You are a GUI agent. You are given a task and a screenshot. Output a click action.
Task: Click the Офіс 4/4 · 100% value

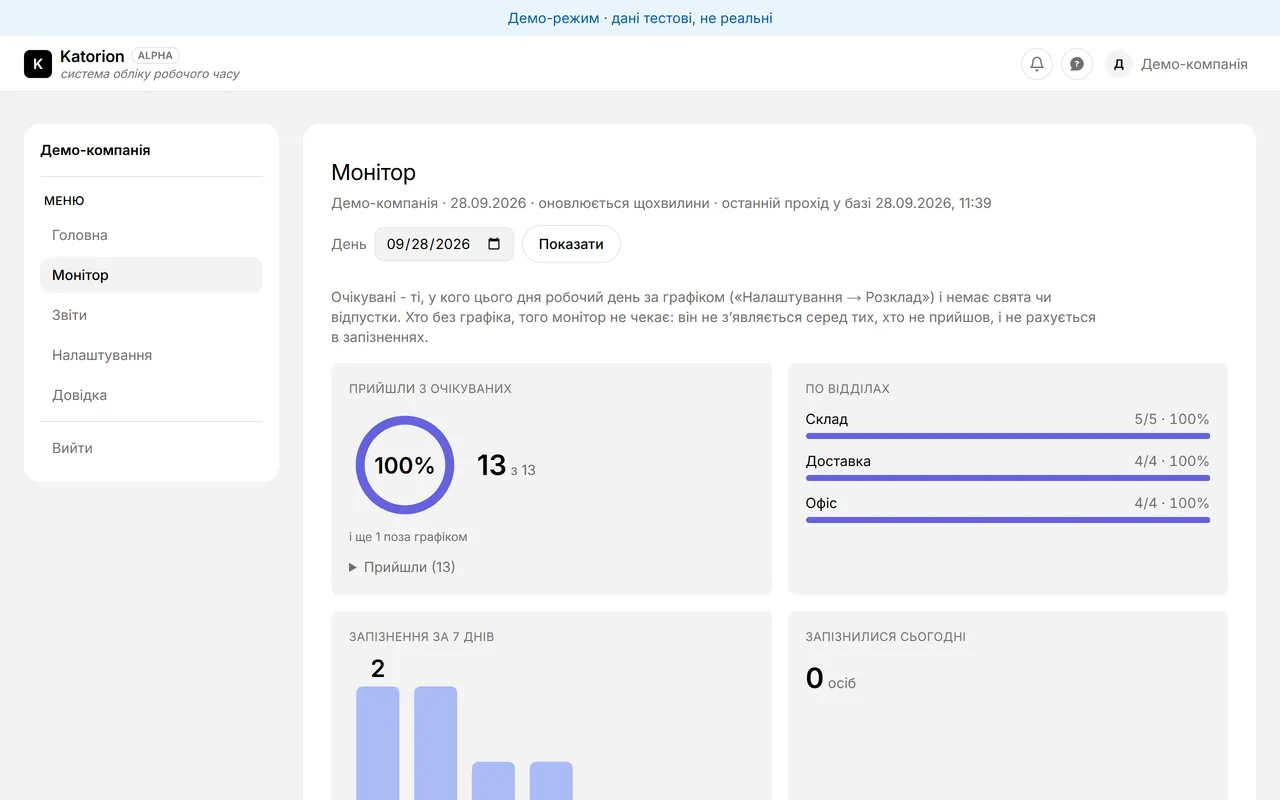[x=1172, y=503]
